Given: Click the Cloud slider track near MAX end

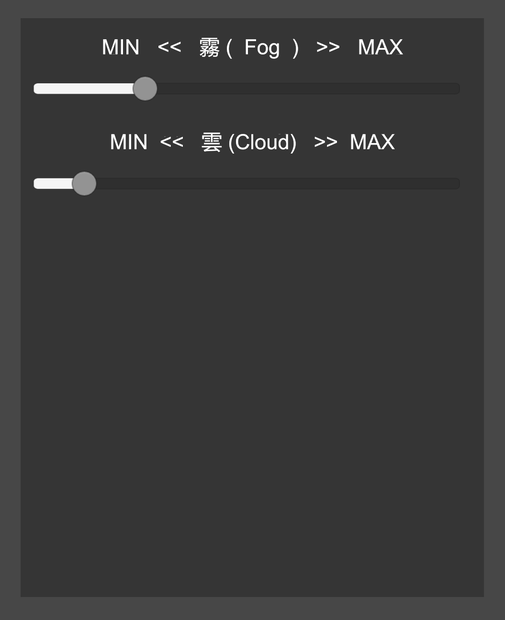Looking at the screenshot, I should 447,183.
